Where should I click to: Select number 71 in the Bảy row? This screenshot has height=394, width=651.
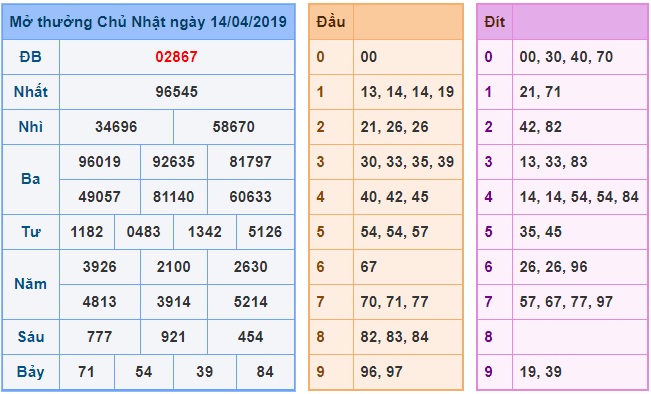(x=86, y=372)
